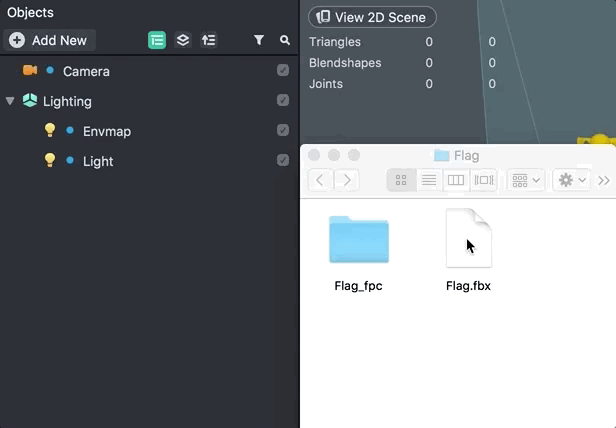Viewport: 616px width, 428px height.
Task: Toggle Camera visibility checkbox
Action: point(283,70)
